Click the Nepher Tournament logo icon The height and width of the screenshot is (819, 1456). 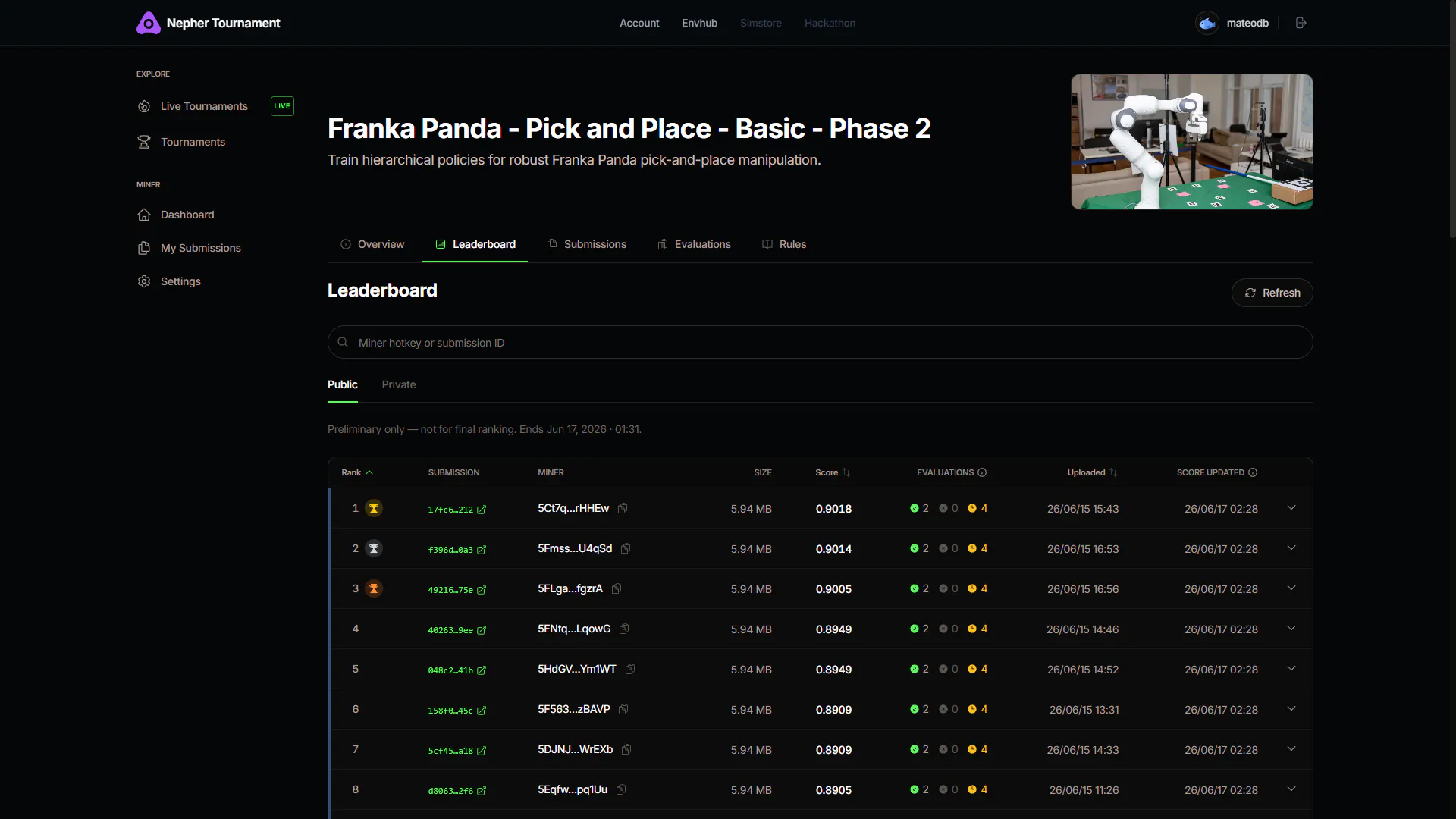coord(148,23)
